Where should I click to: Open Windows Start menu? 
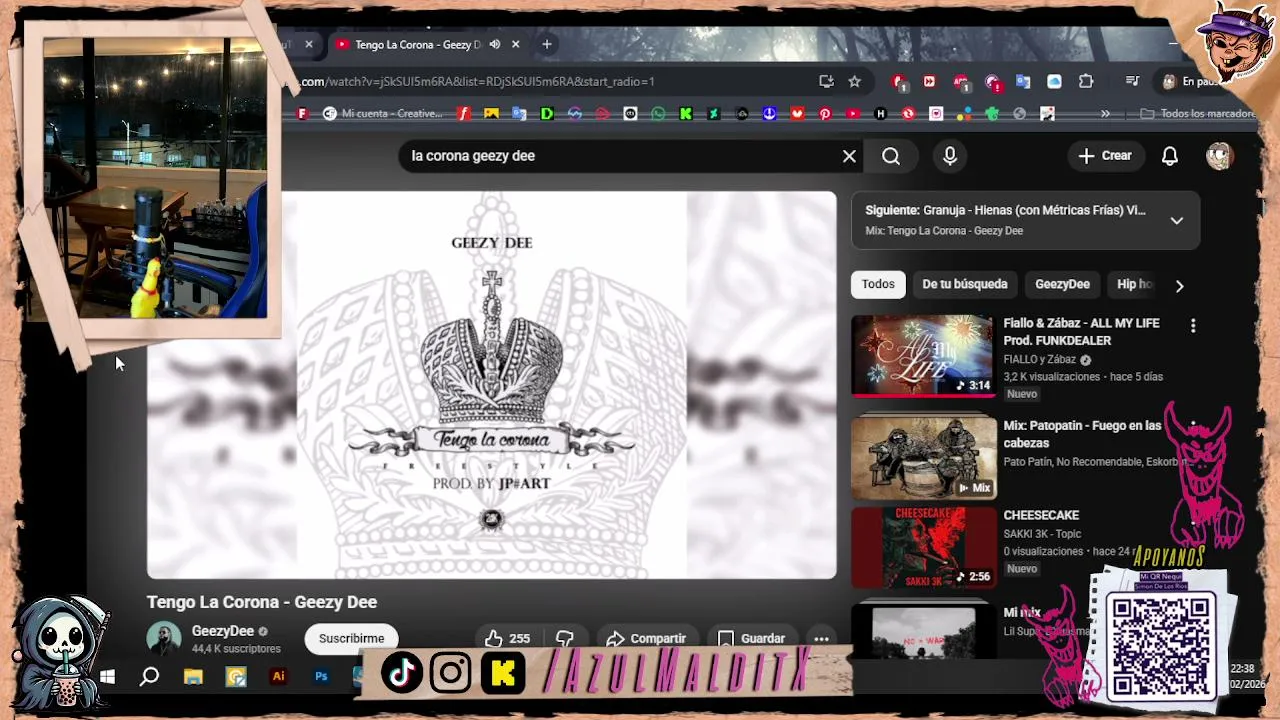tap(107, 677)
